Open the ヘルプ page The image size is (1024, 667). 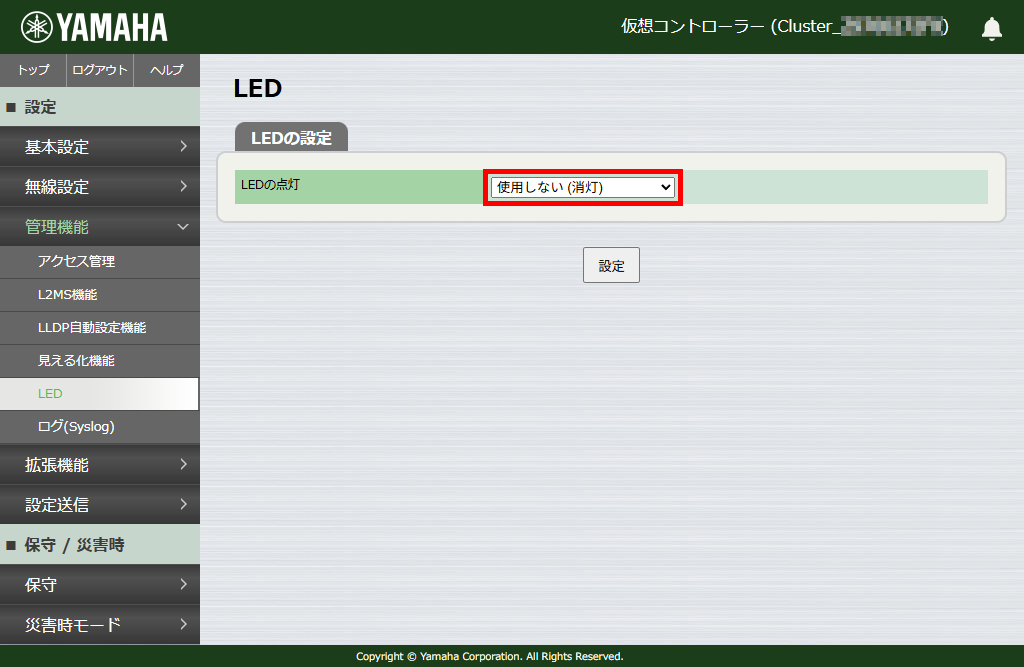coord(167,70)
